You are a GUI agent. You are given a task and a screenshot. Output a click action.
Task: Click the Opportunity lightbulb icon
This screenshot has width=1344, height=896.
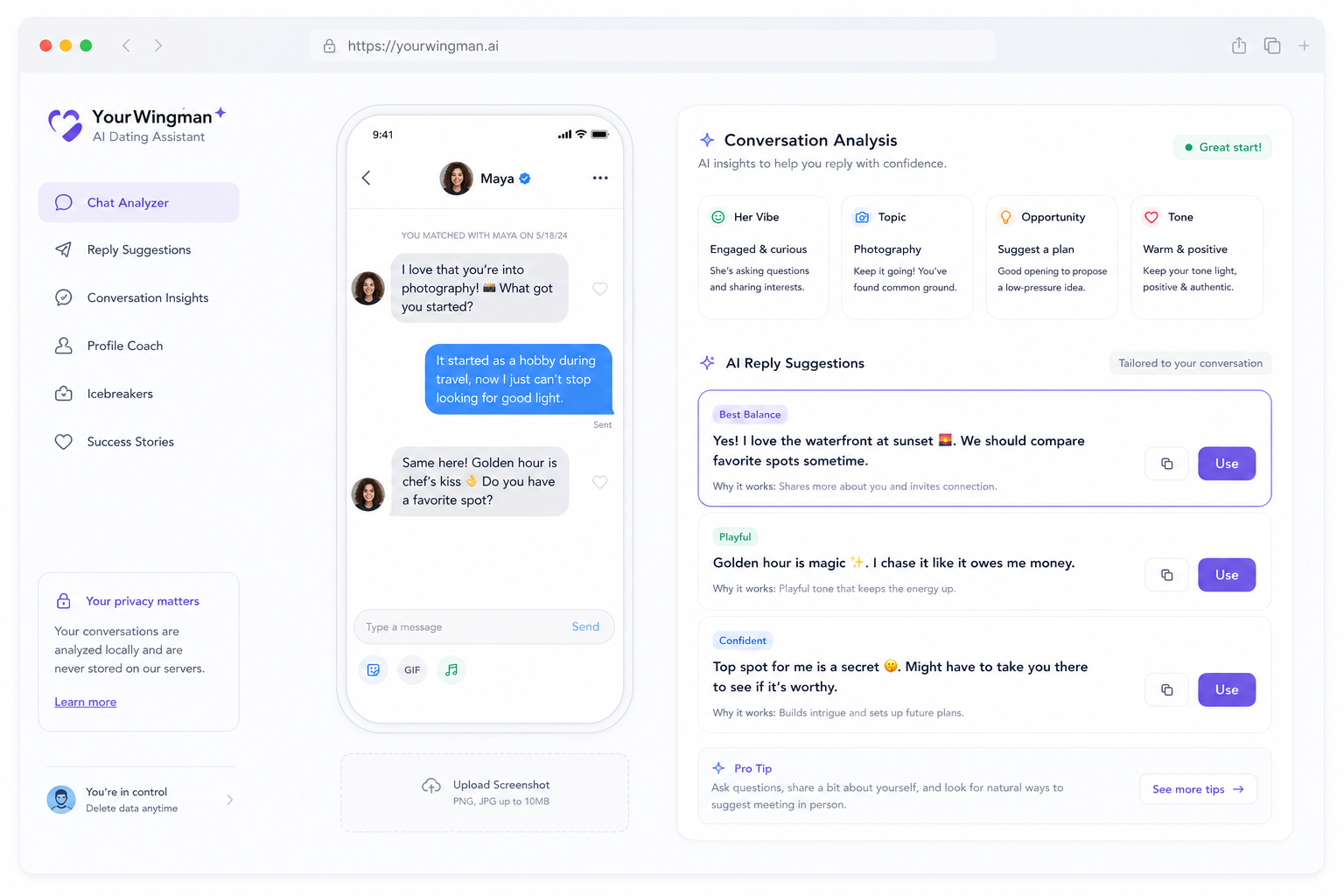1006,217
